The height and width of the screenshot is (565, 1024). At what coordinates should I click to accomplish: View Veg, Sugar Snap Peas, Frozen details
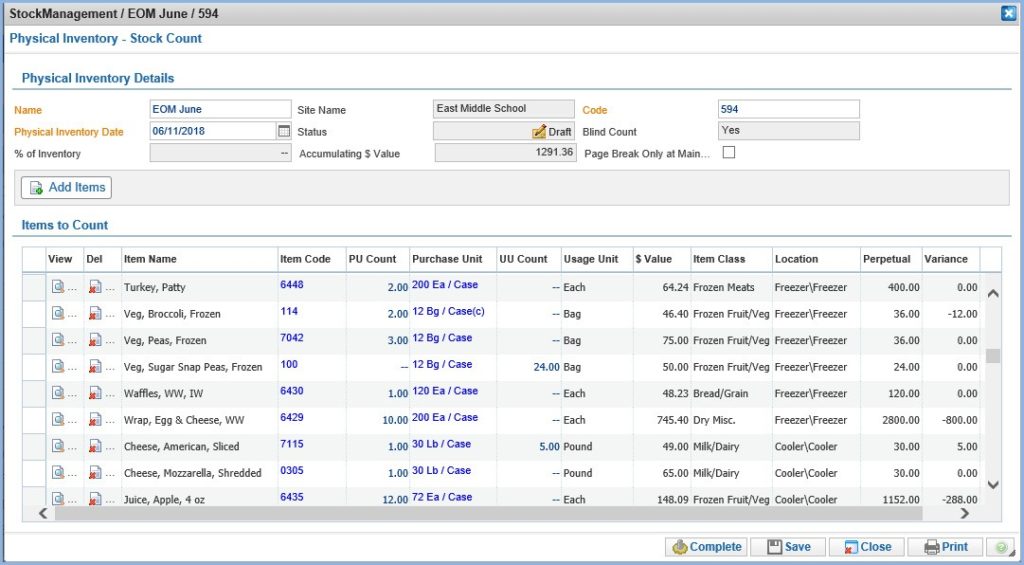click(x=58, y=366)
